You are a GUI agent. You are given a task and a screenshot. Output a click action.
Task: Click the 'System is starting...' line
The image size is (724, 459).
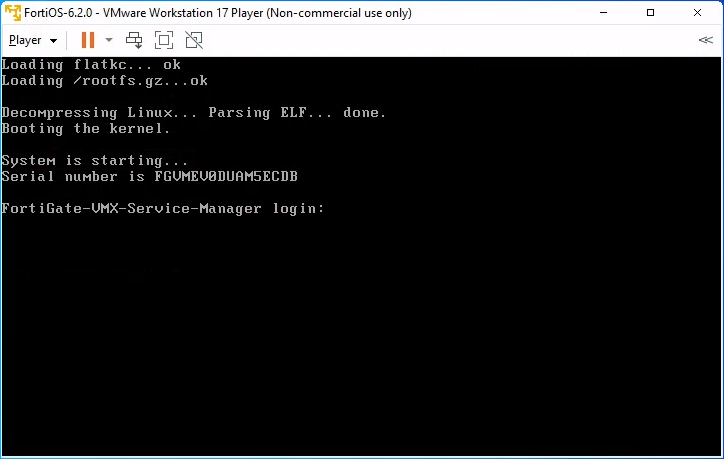click(x=95, y=161)
